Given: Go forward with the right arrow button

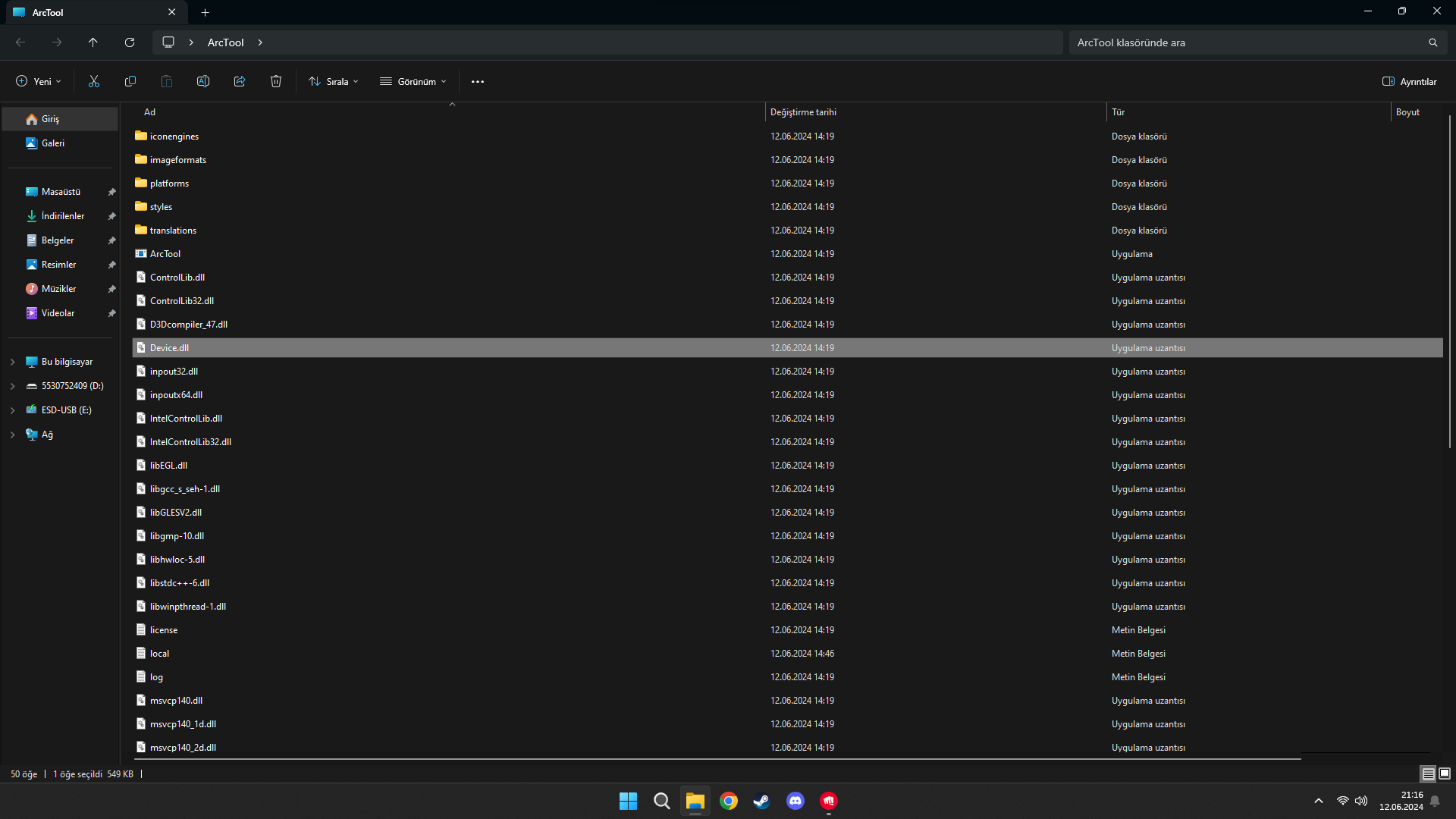Looking at the screenshot, I should [x=57, y=42].
